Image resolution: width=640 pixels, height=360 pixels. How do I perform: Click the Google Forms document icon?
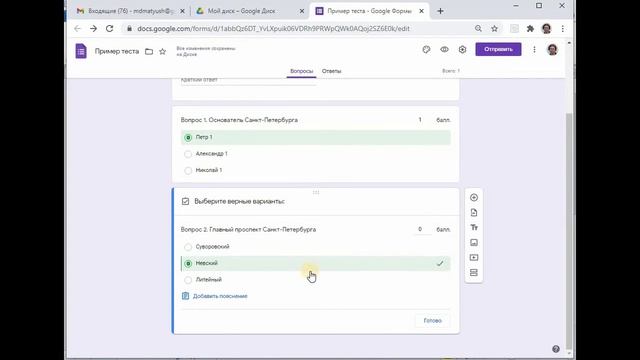pos(81,51)
